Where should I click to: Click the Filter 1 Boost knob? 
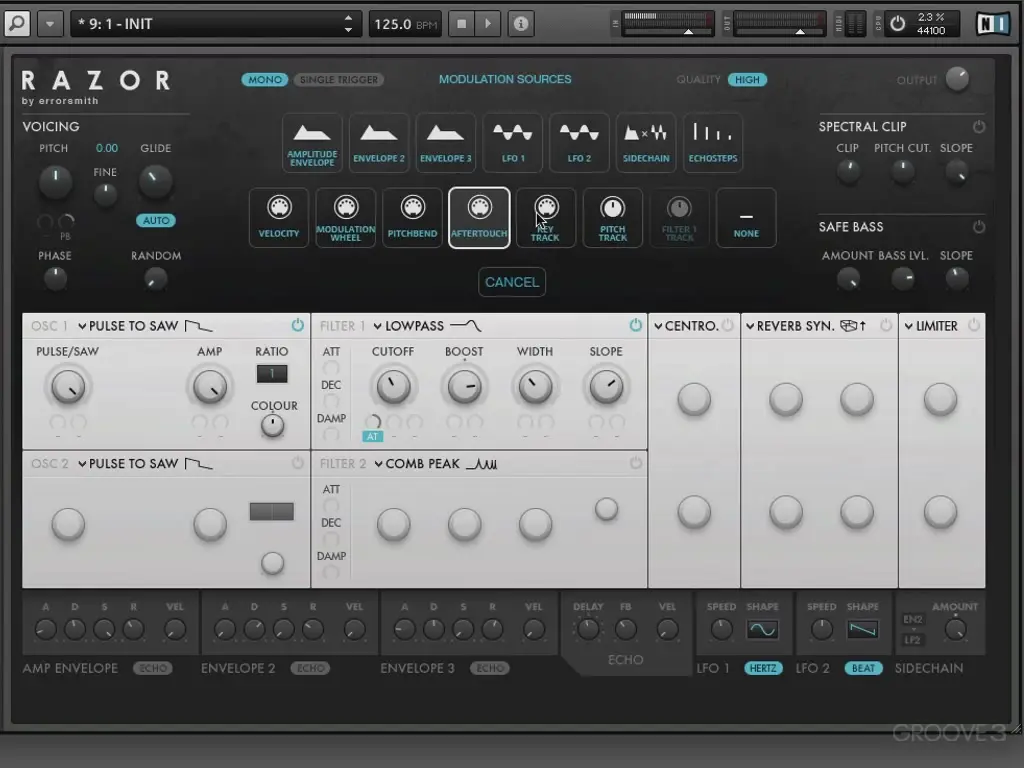click(464, 387)
